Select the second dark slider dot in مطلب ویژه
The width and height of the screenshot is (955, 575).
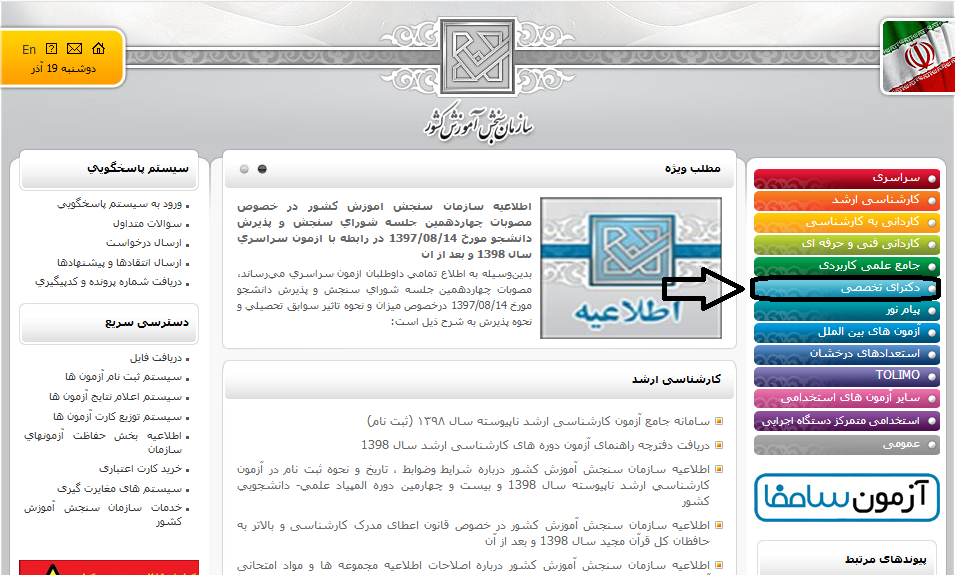point(263,169)
